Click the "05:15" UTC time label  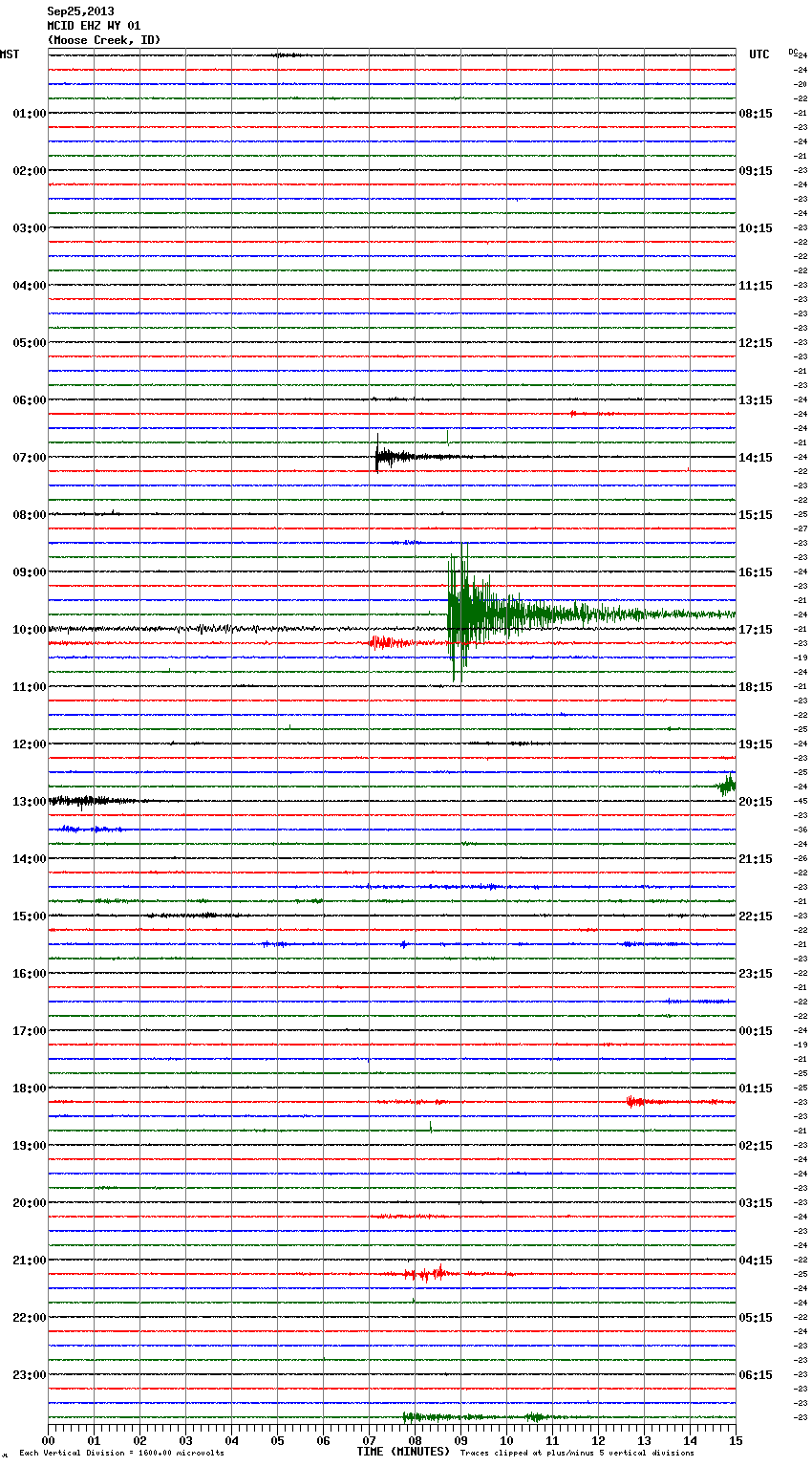756,1318
